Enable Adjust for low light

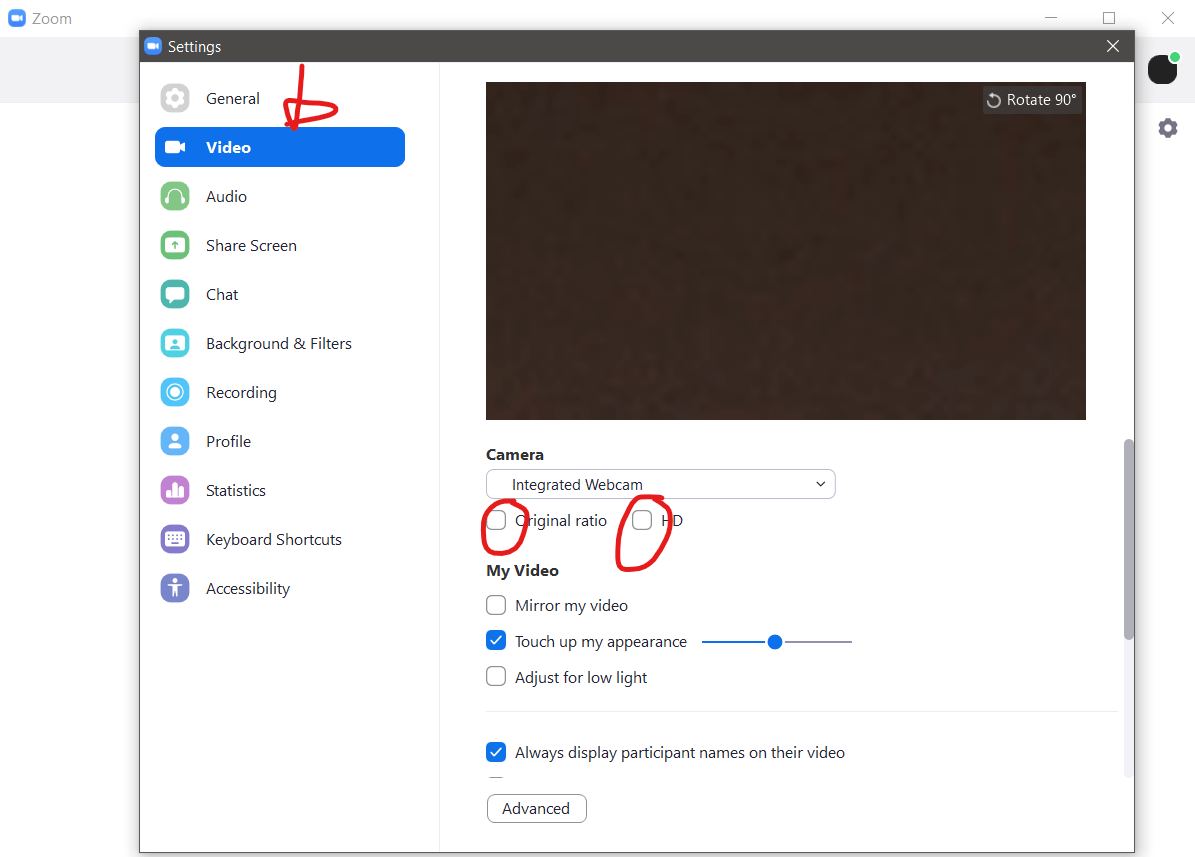coord(496,676)
